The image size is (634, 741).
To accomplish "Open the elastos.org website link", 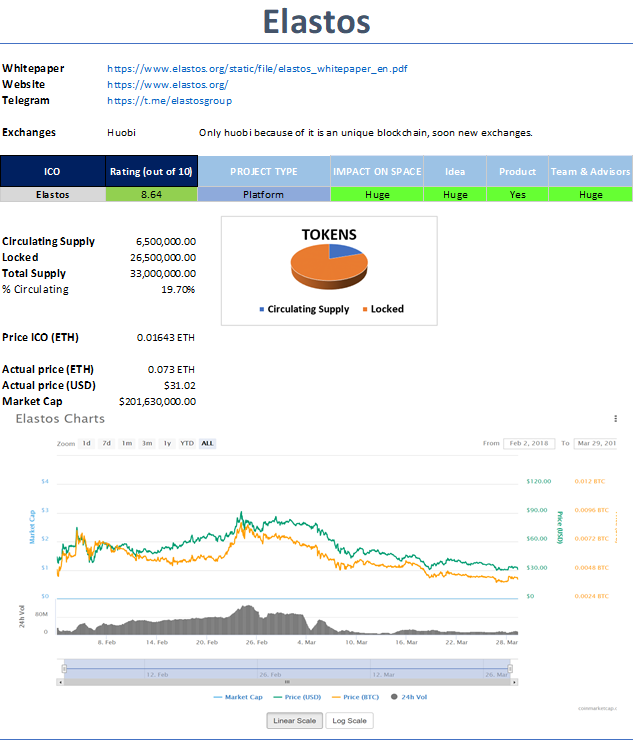I will click(x=168, y=85).
